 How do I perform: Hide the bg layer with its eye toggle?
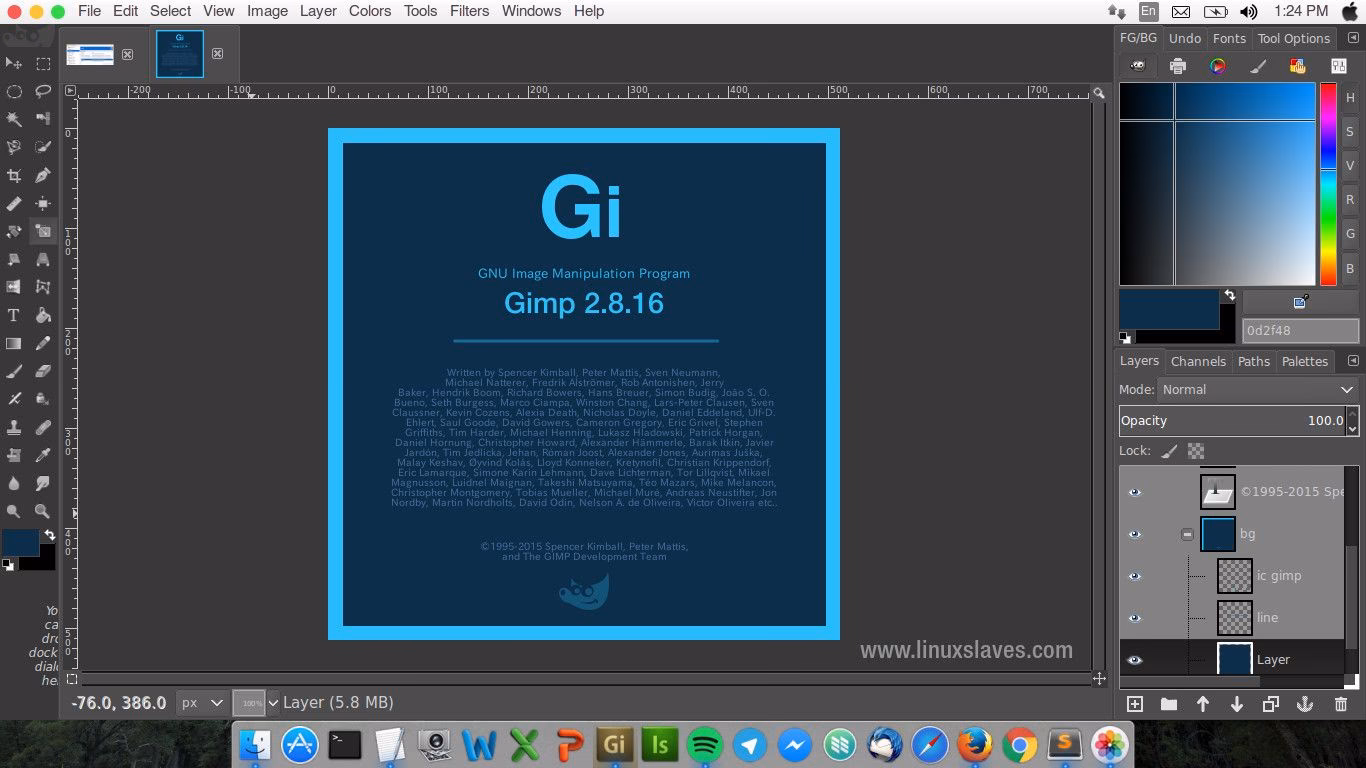point(1135,533)
